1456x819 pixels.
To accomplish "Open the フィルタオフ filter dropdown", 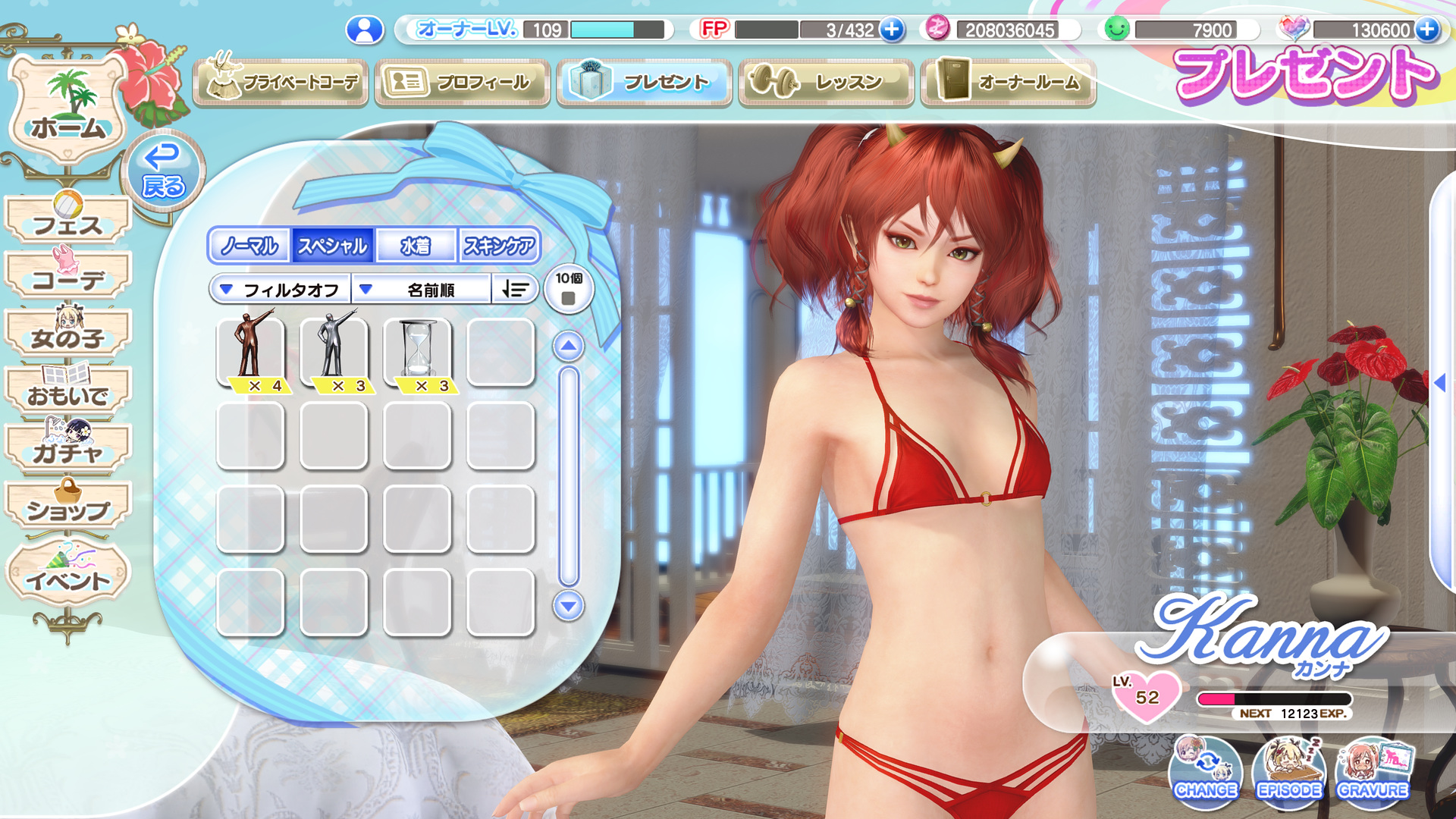I will [280, 290].
